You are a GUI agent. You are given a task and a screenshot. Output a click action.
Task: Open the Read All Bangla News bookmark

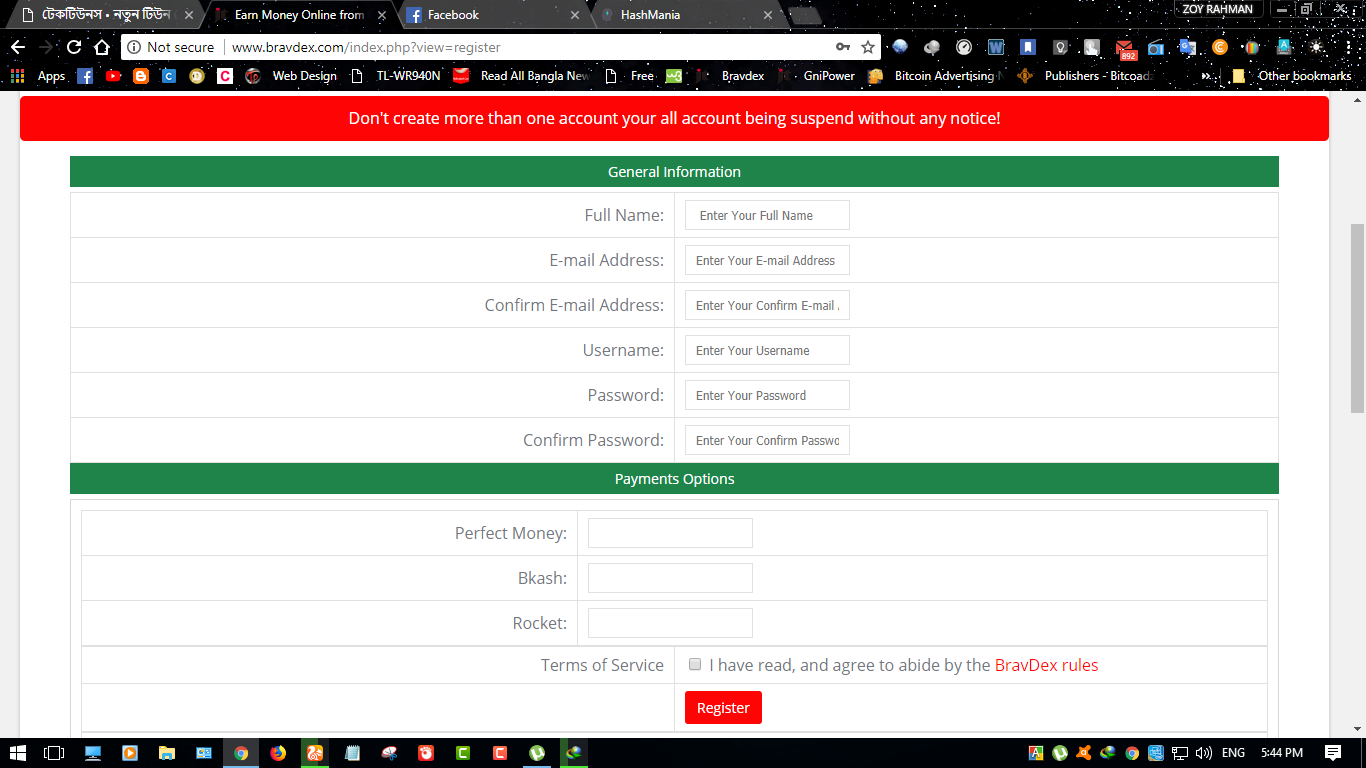coord(523,76)
